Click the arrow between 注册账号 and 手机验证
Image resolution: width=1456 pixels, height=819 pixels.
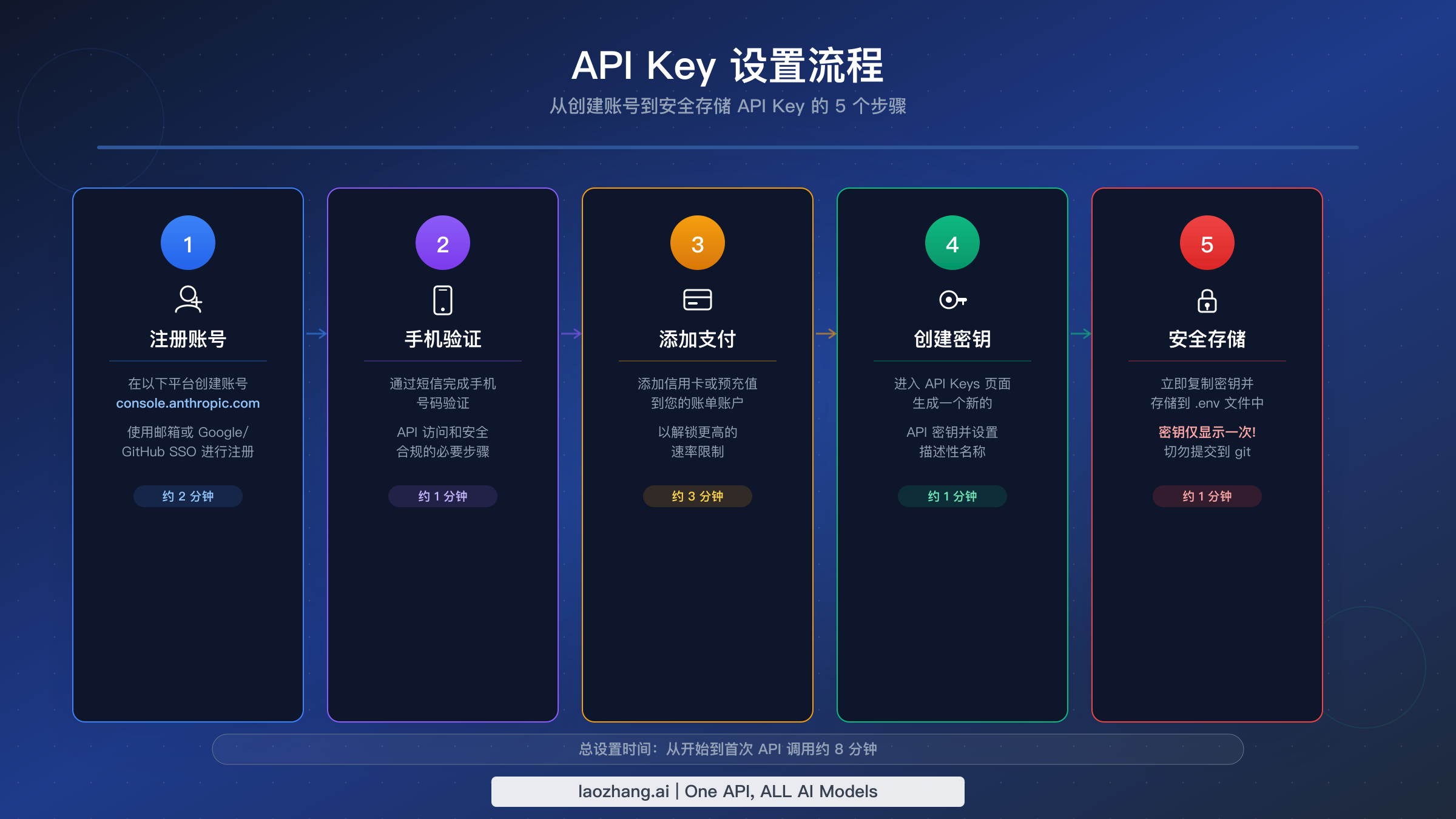coord(315,333)
